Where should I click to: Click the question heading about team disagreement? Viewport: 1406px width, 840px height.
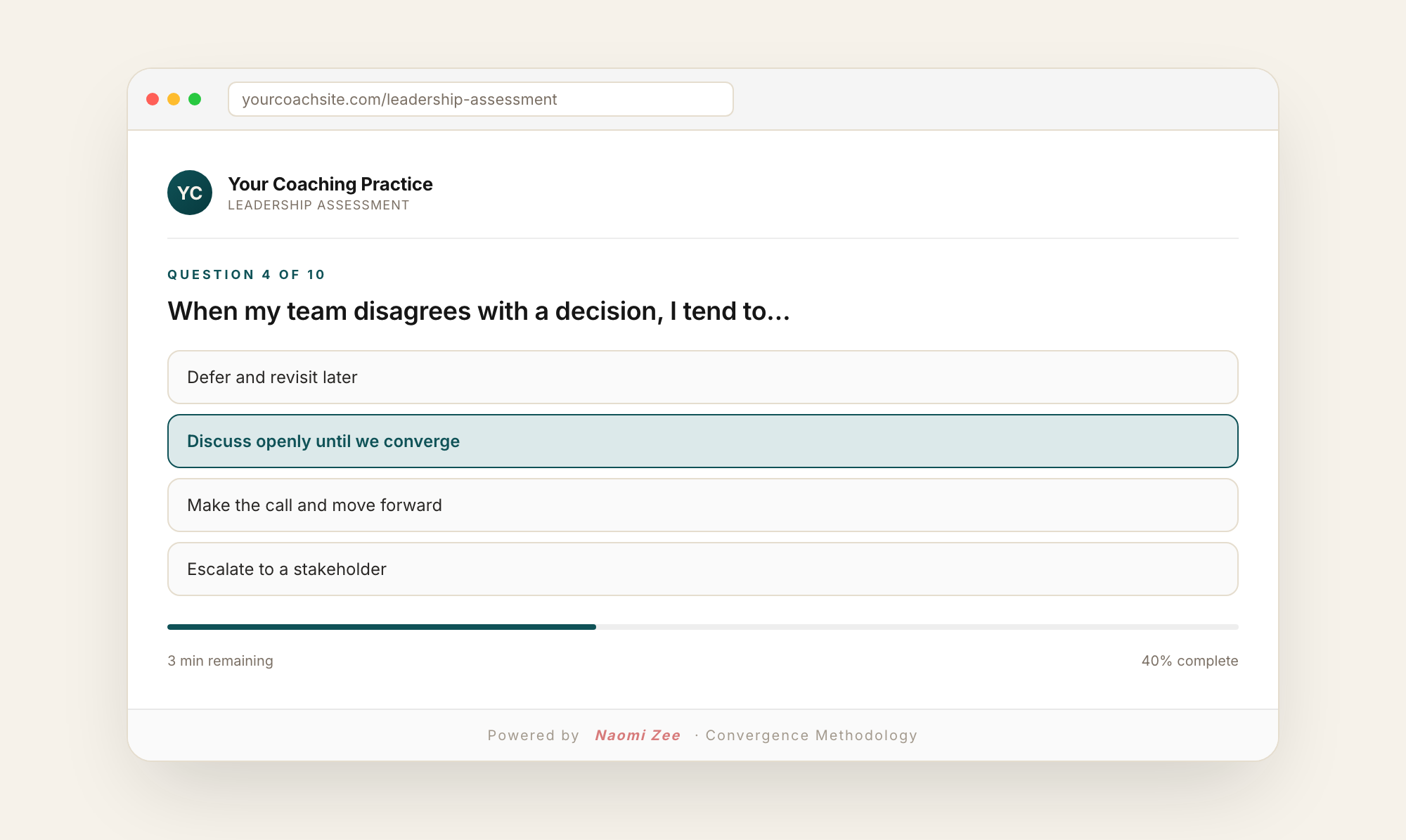[x=479, y=311]
